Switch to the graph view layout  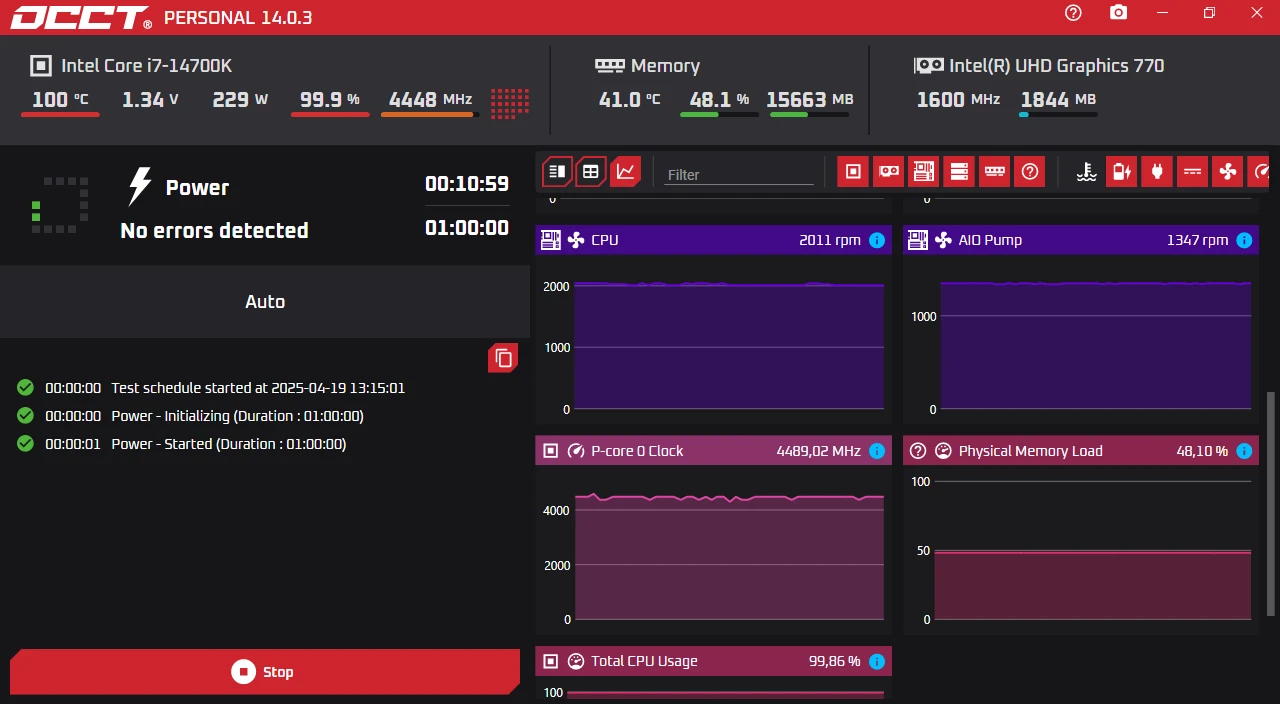pos(625,171)
